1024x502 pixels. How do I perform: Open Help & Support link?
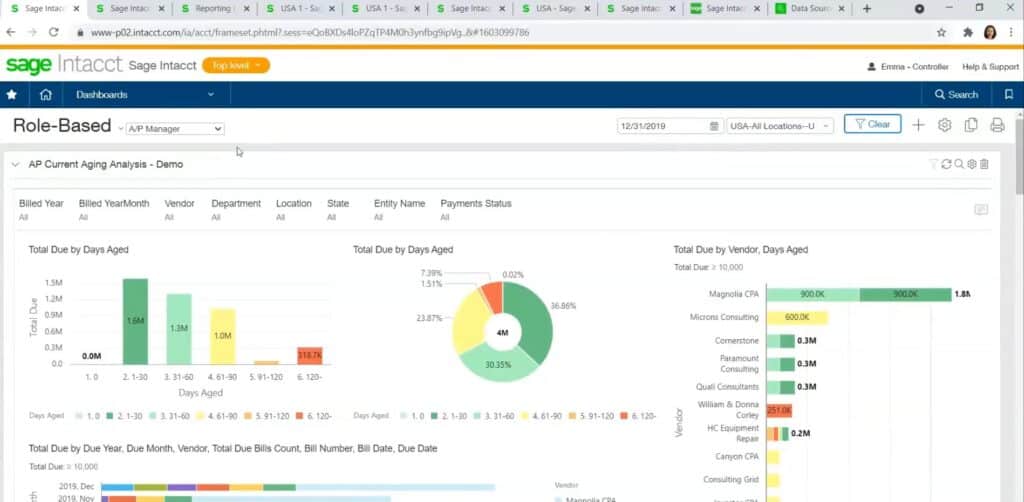tap(990, 67)
